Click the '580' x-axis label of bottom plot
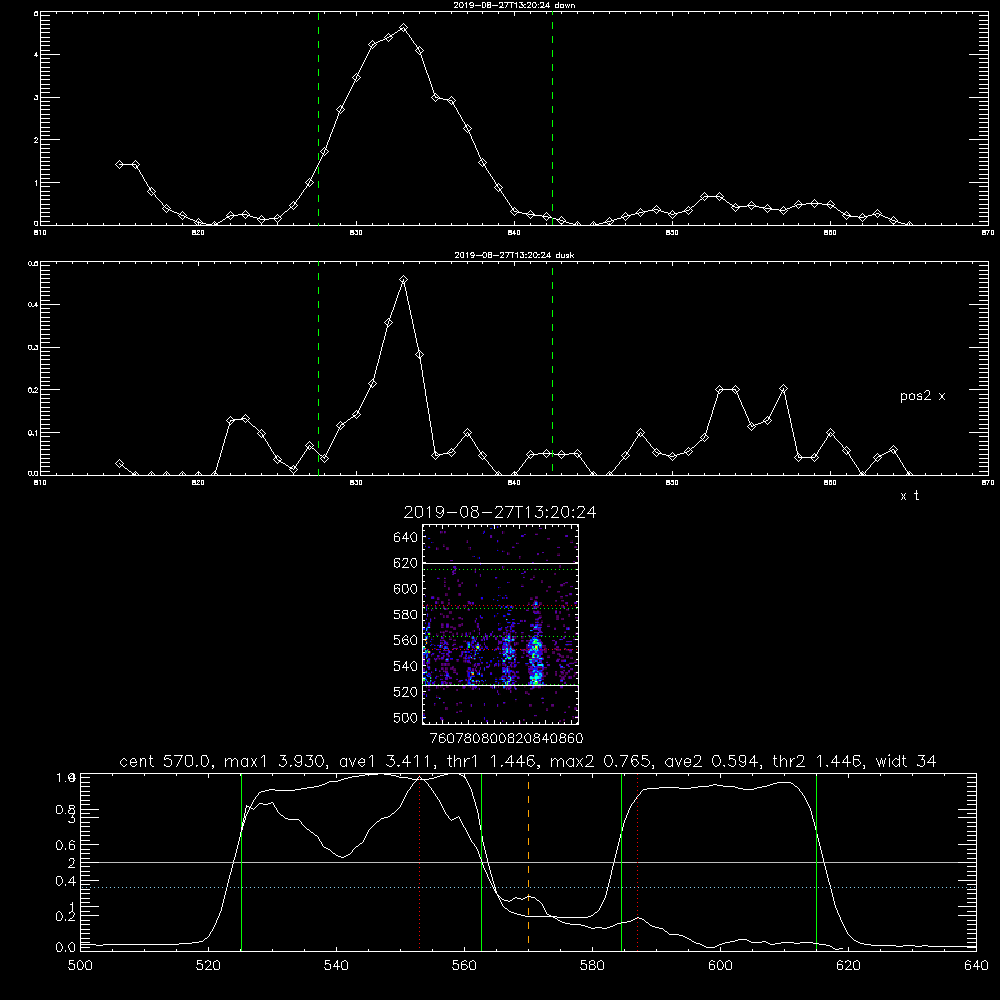This screenshot has width=1000, height=1000. 592,966
